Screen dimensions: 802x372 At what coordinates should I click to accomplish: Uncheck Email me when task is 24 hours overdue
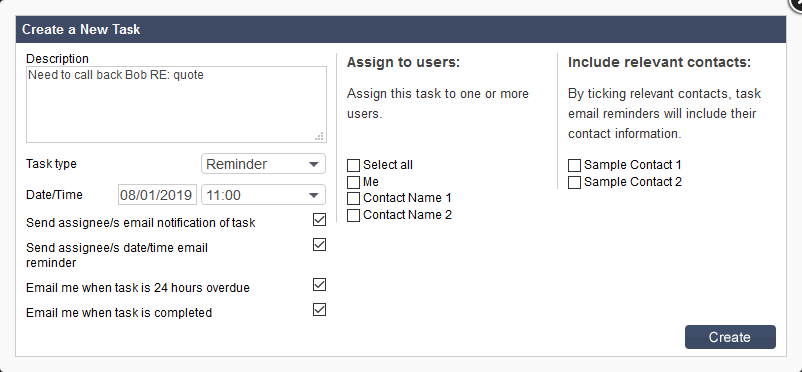[x=319, y=285]
